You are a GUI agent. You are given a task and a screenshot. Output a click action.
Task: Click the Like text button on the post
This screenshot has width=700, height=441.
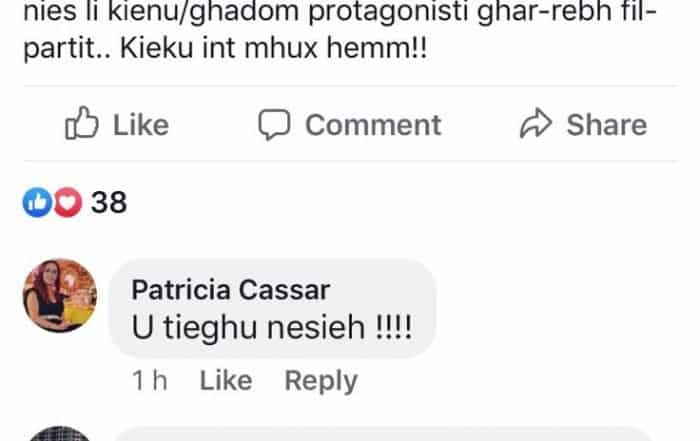141,125
